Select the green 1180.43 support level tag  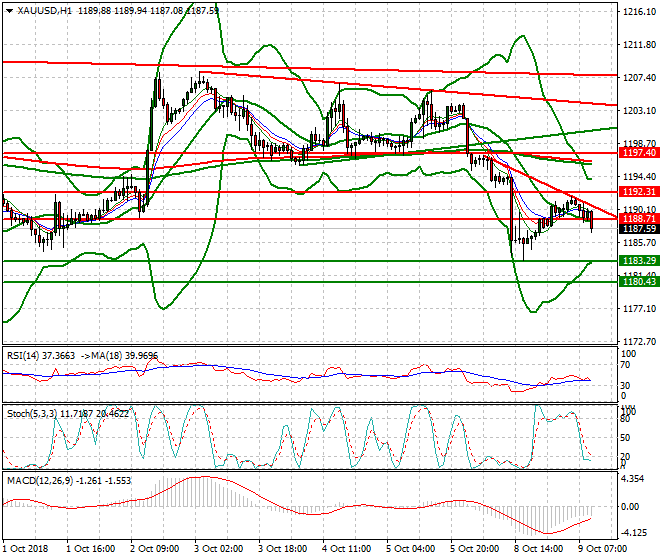click(638, 282)
